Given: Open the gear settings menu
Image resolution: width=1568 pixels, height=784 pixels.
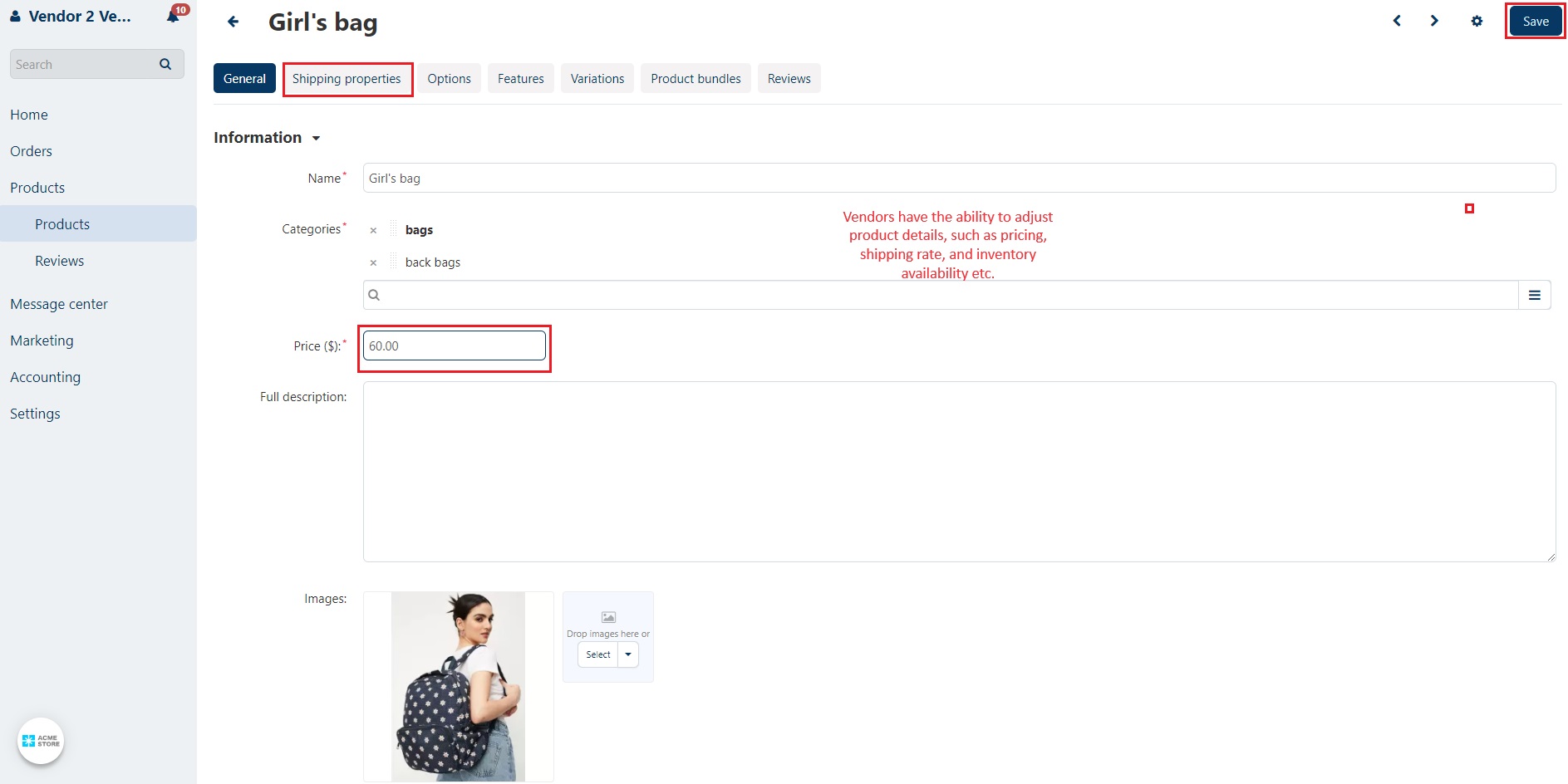Looking at the screenshot, I should [x=1477, y=21].
